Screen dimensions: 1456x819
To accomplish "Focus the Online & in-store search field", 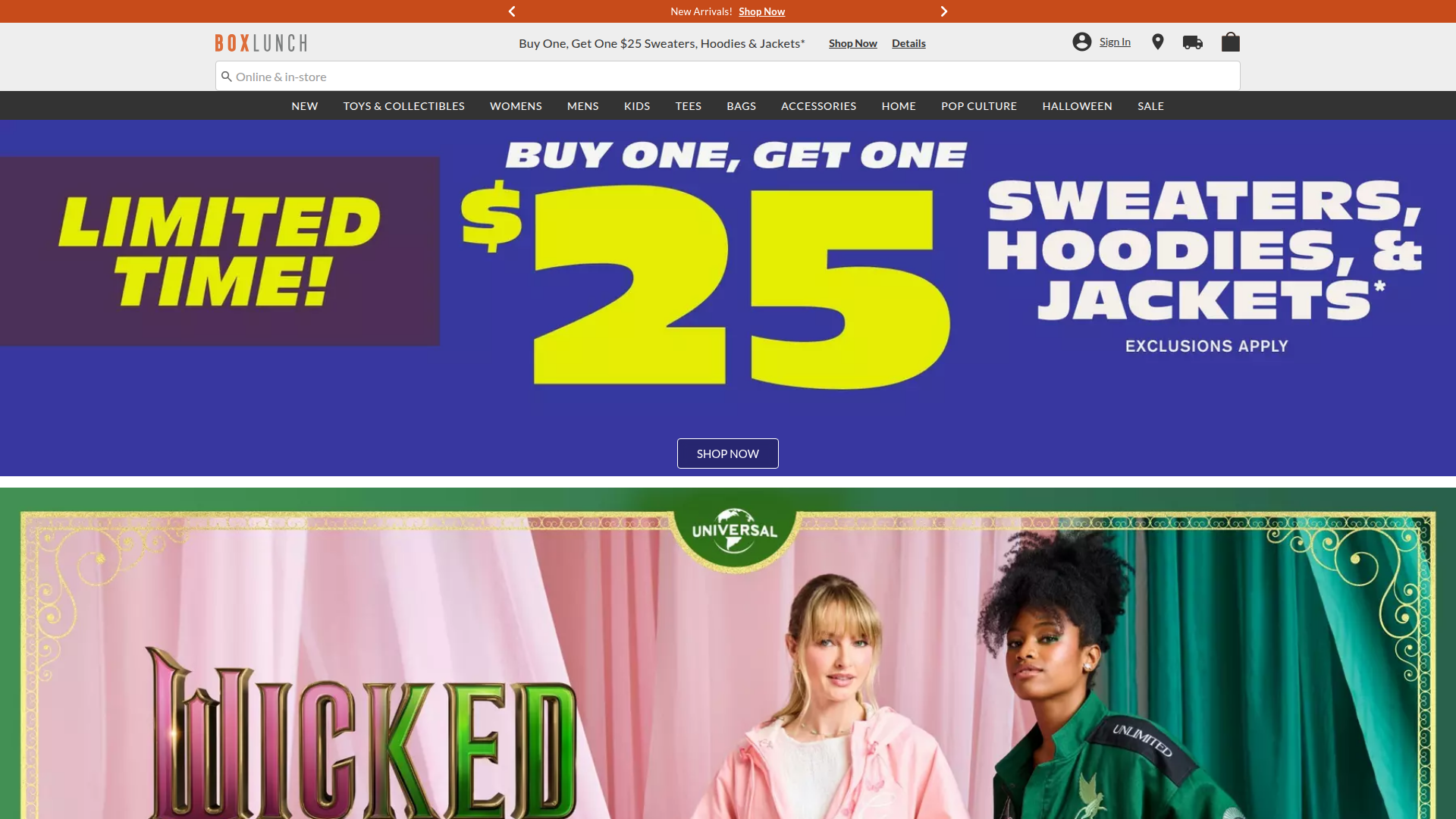I will click(x=727, y=76).
